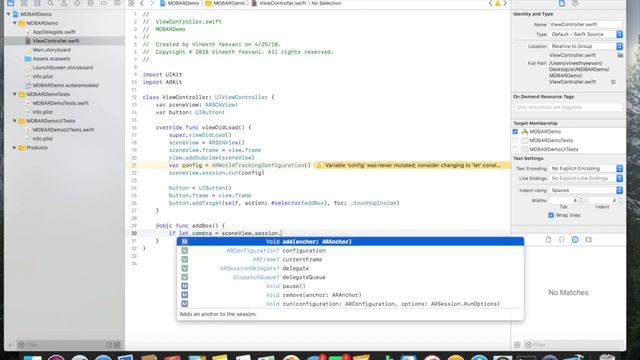Collapse the MDBARDemo project root
This screenshot has width=640, height=360.
tap(9, 14)
